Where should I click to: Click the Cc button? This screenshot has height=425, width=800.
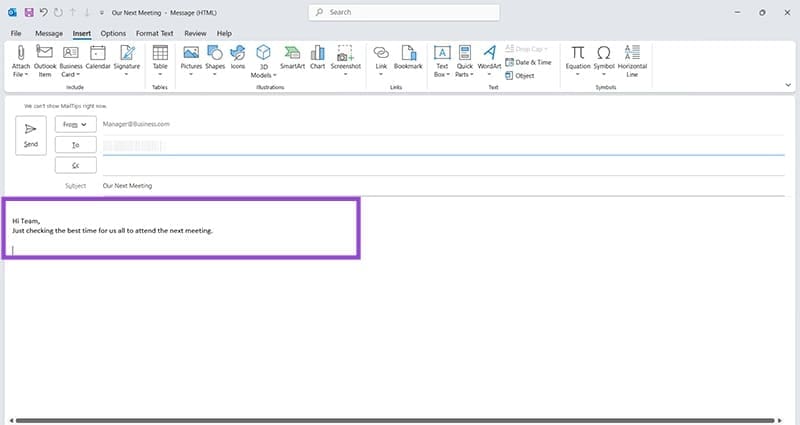click(76, 165)
